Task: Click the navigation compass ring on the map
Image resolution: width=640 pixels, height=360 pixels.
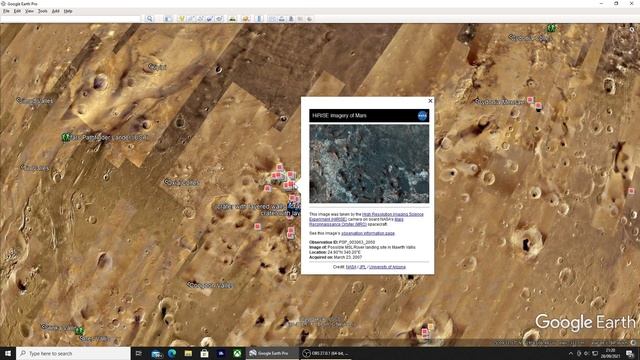Action: [x=625, y=40]
